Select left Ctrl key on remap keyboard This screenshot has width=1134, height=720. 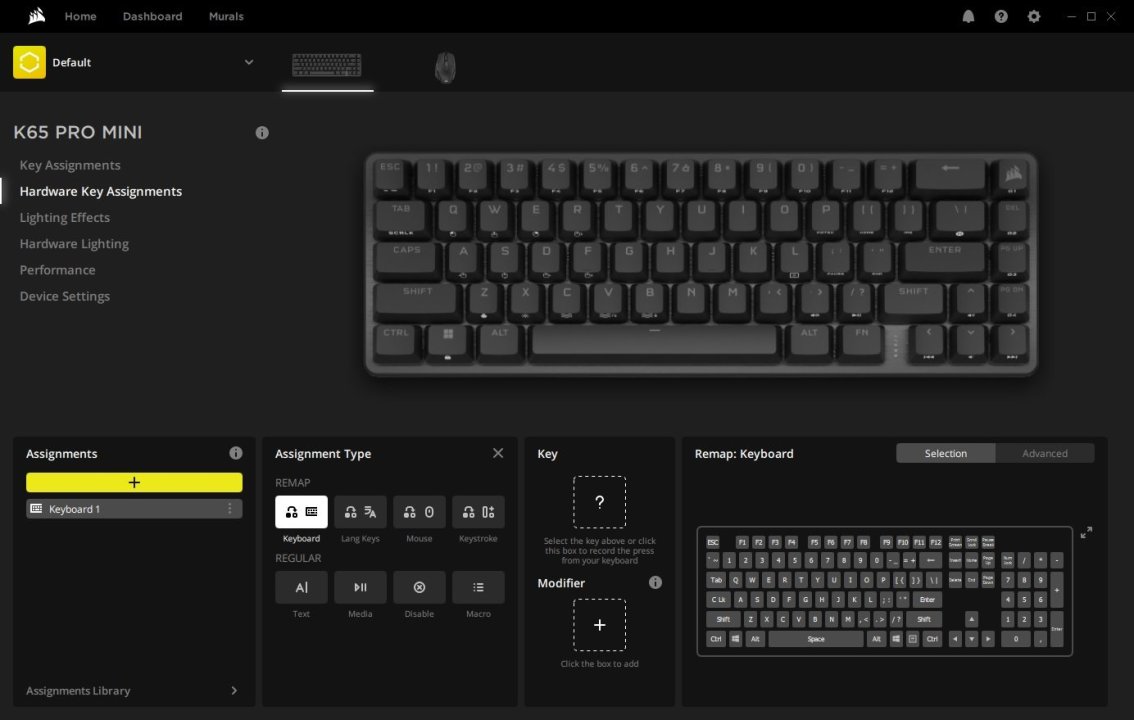[715, 639]
